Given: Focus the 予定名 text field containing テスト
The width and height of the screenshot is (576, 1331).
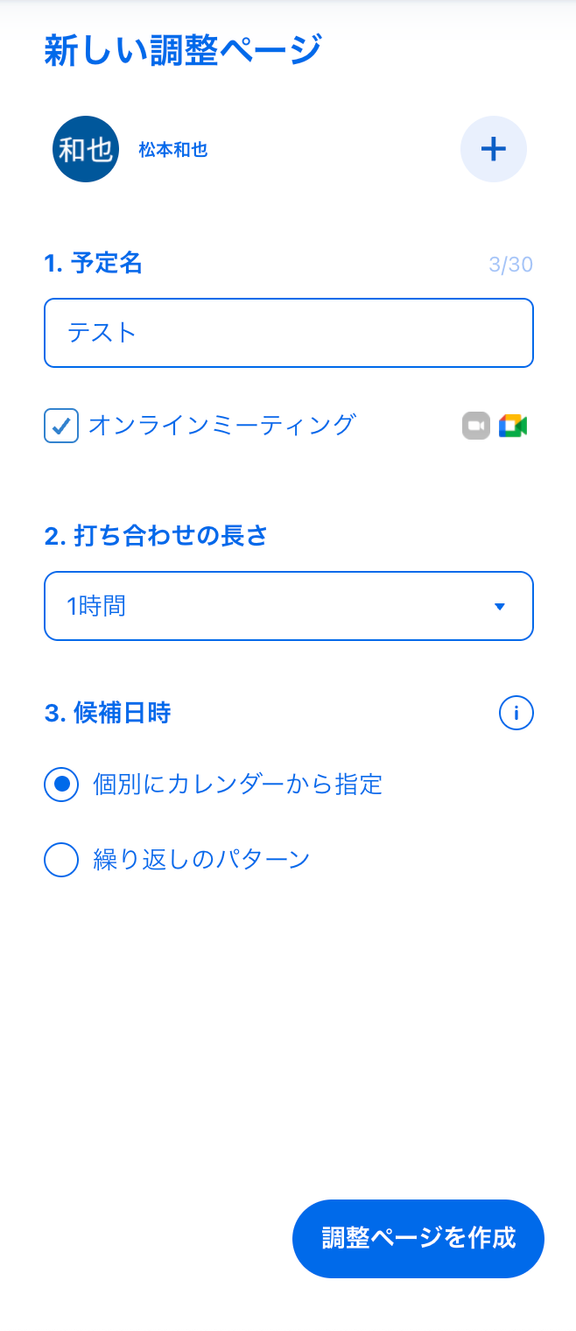Looking at the screenshot, I should pos(288,333).
